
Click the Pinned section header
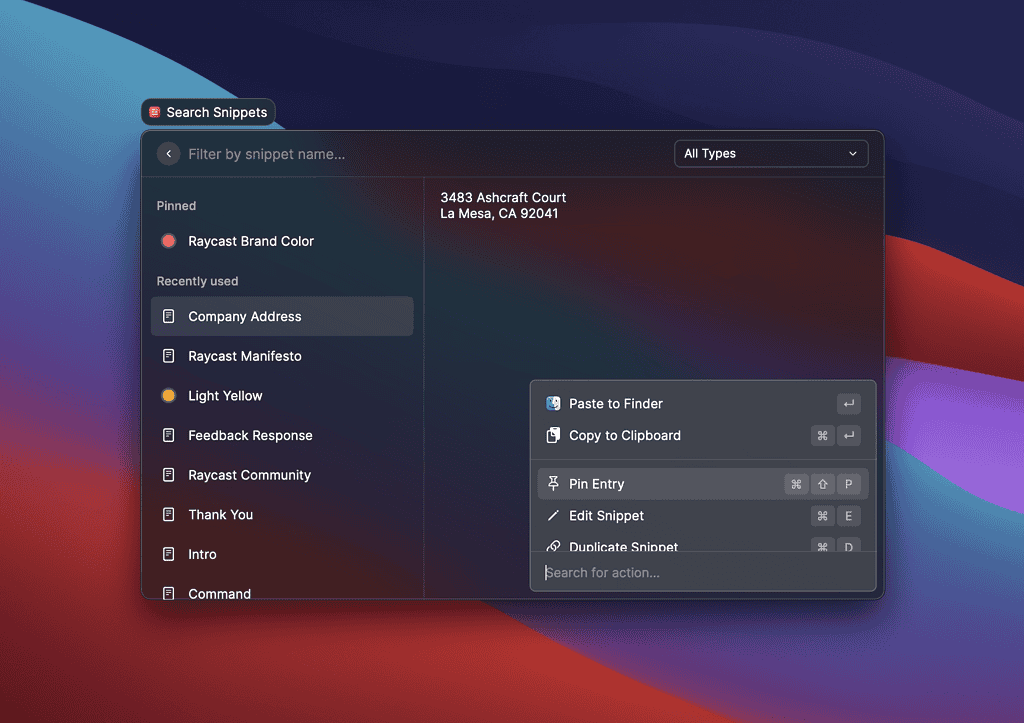176,206
